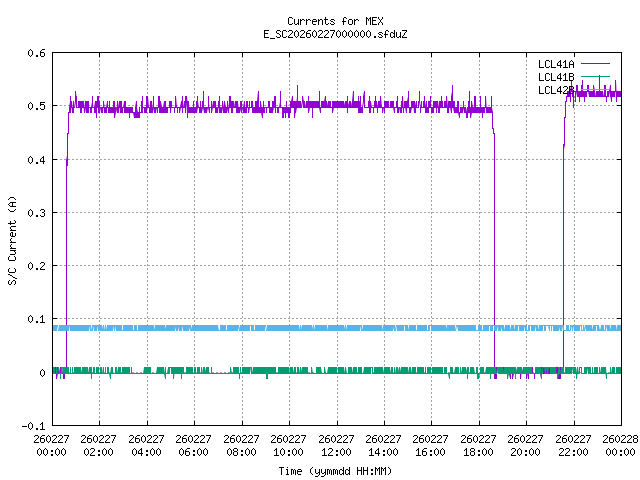Click the light blue data line near 0.08 A
This screenshot has height=480, width=640.
[300, 328]
